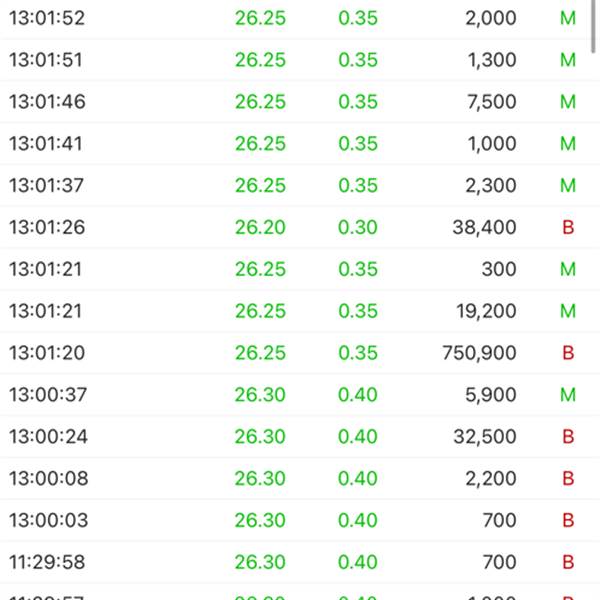Click the 26.20 price at 13:01:26
The width and height of the screenshot is (600, 600).
click(x=260, y=227)
